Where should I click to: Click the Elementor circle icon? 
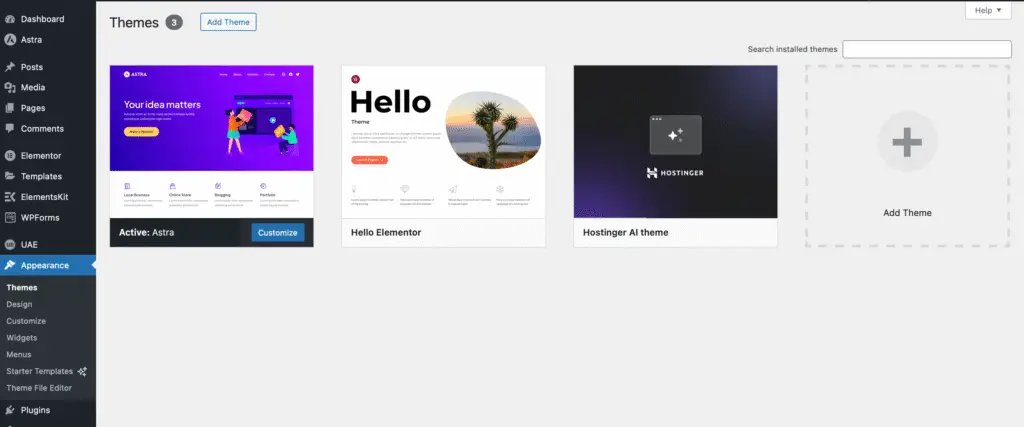10,155
